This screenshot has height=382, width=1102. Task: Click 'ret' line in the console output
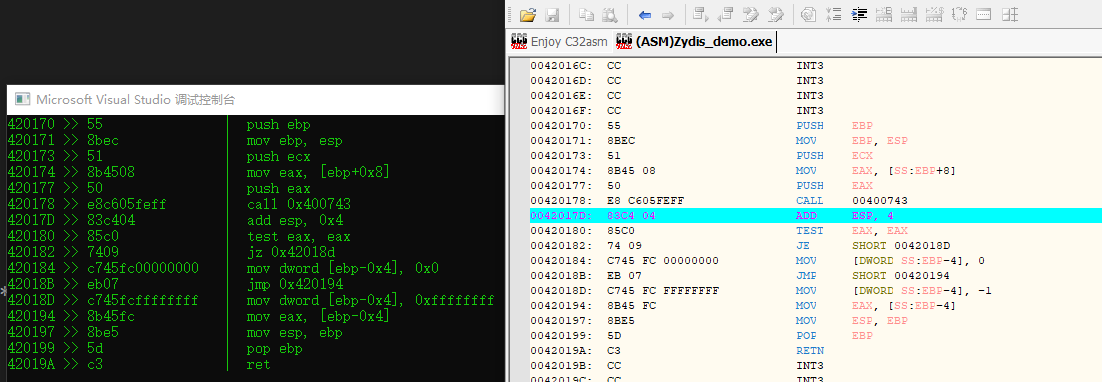(x=258, y=364)
